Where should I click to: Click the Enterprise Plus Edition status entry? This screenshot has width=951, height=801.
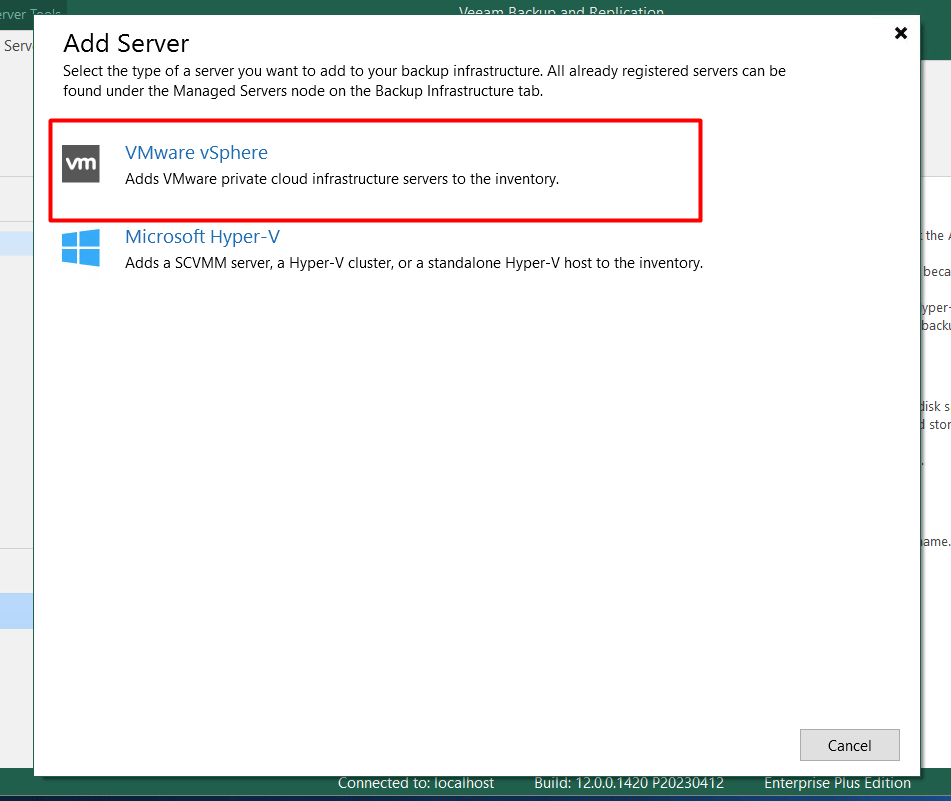[838, 783]
